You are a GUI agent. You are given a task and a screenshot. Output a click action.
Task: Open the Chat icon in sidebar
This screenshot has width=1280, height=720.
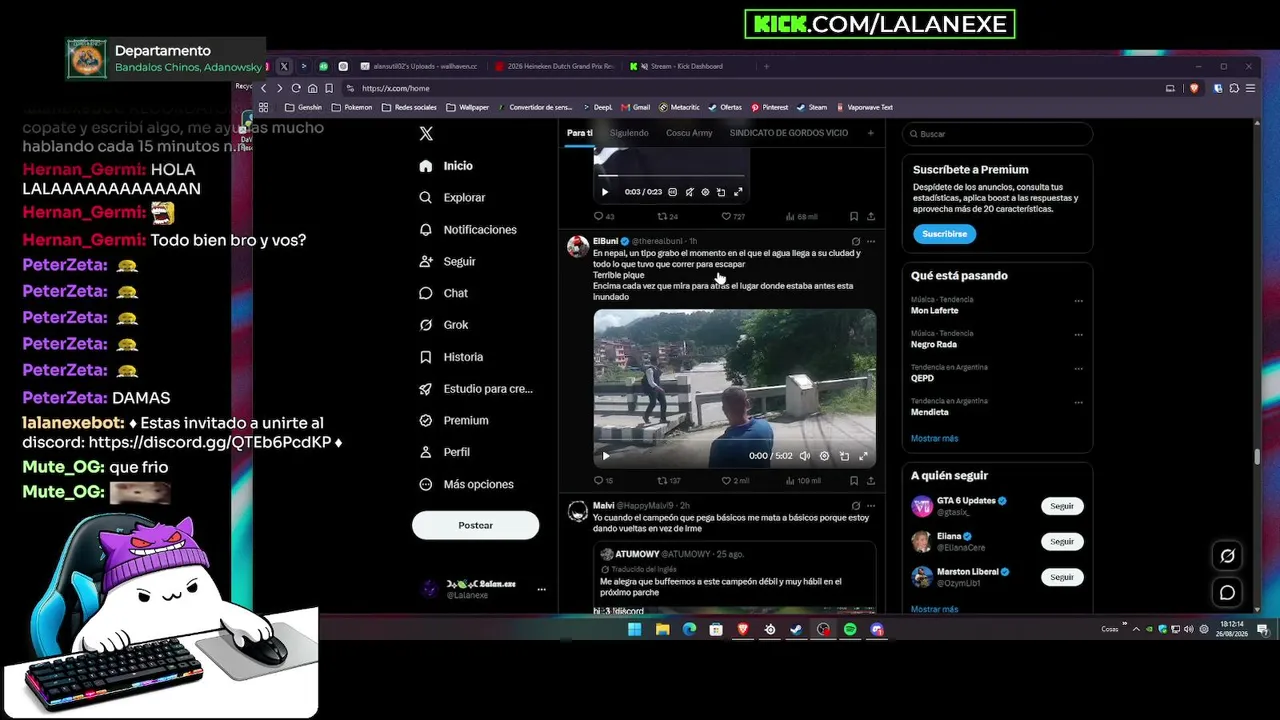[426, 293]
